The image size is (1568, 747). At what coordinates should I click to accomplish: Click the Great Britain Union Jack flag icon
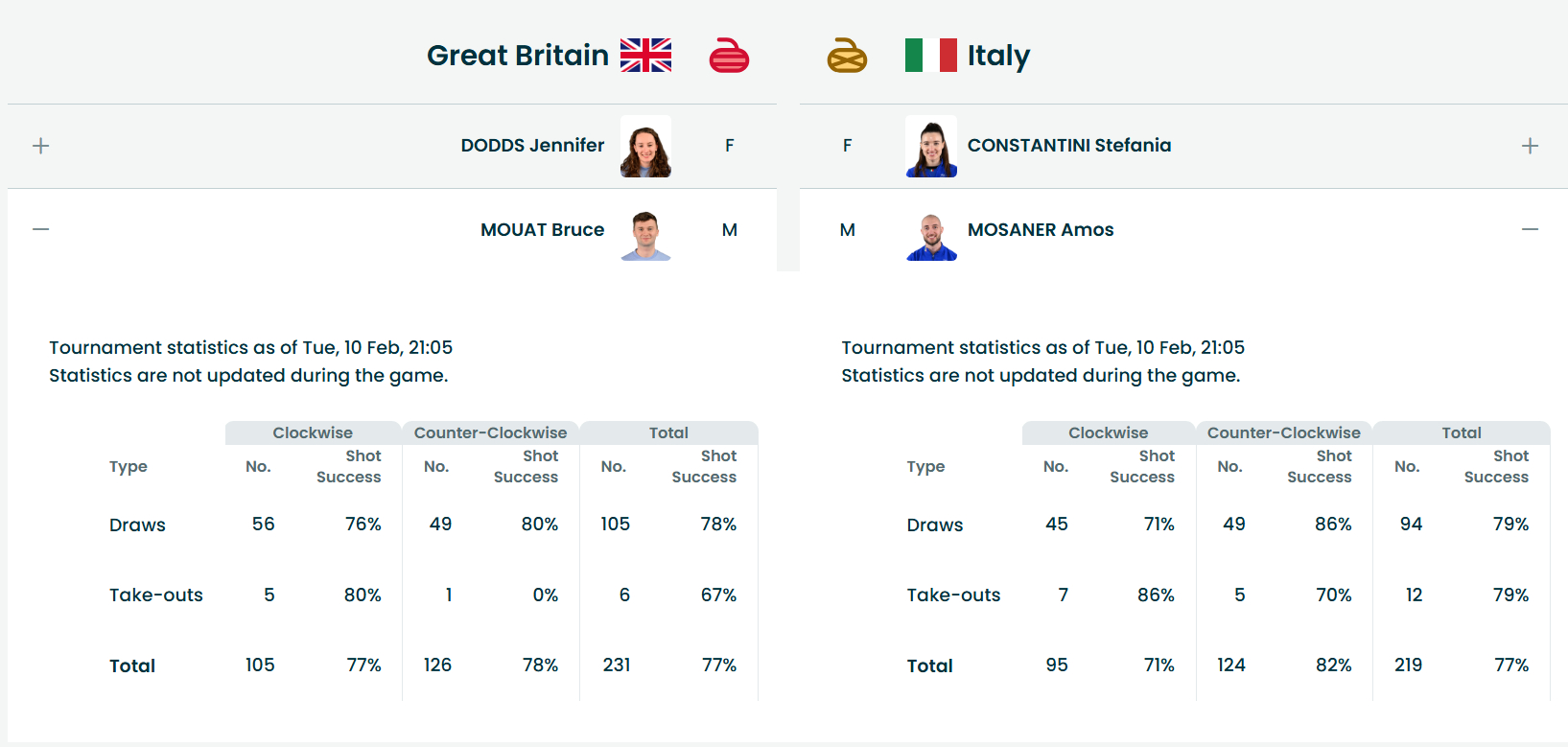[x=645, y=56]
